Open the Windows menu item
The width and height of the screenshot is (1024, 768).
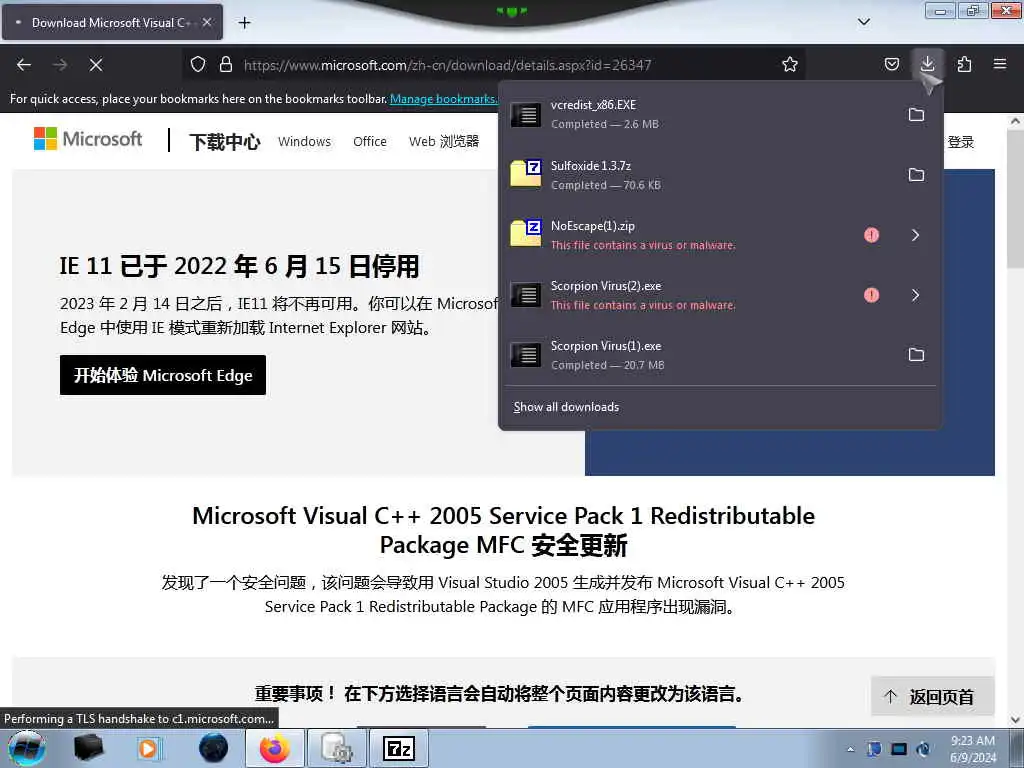click(x=304, y=142)
